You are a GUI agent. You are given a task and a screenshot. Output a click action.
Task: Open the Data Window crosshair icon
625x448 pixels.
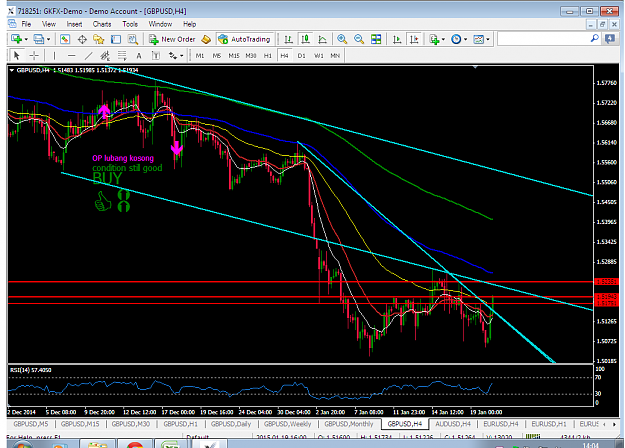tap(82, 39)
